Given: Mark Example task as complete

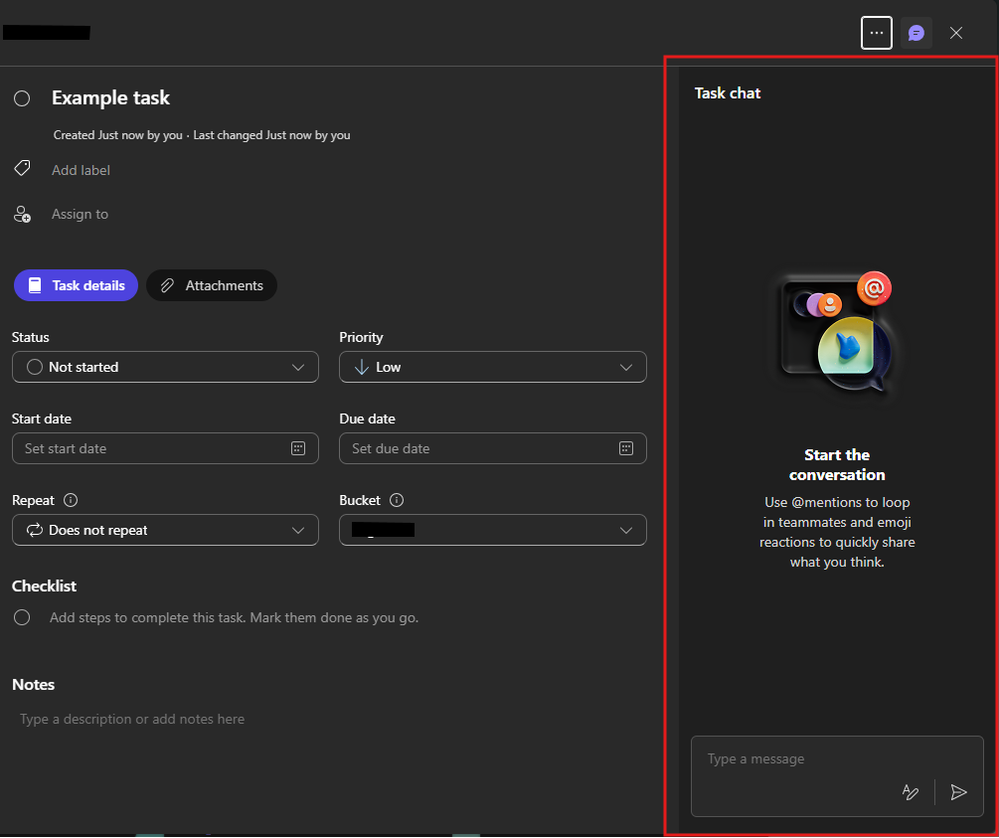Looking at the screenshot, I should [22, 98].
